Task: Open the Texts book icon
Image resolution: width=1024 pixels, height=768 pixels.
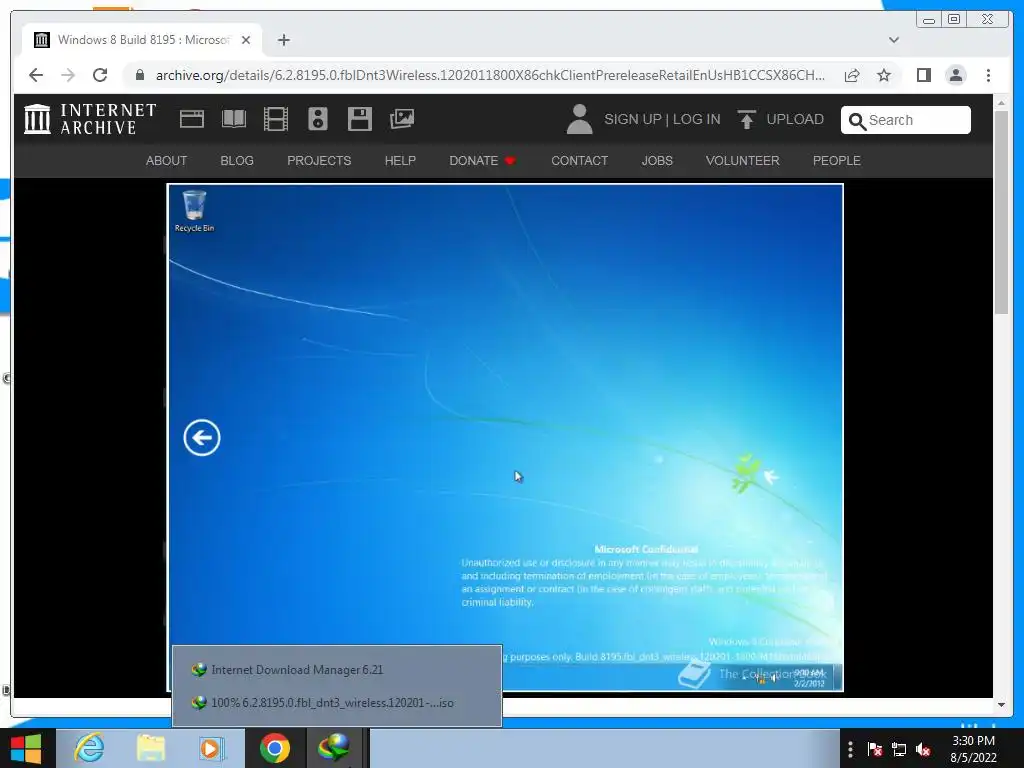Action: point(234,119)
